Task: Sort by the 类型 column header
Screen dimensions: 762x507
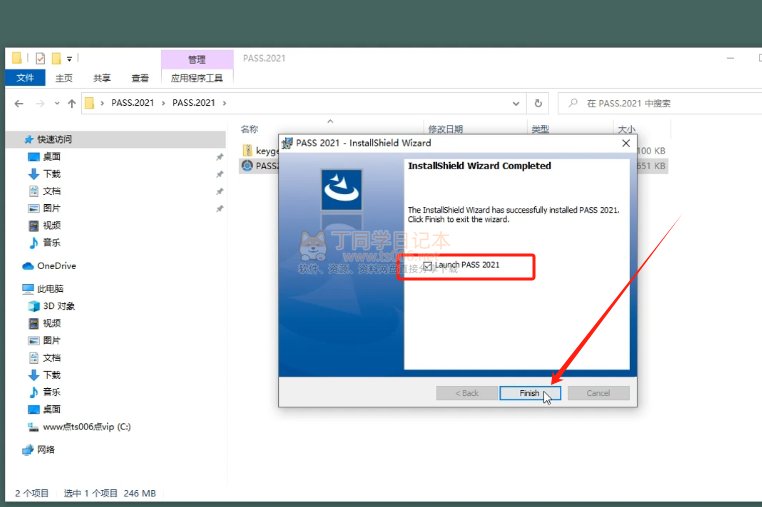Action: coord(540,129)
